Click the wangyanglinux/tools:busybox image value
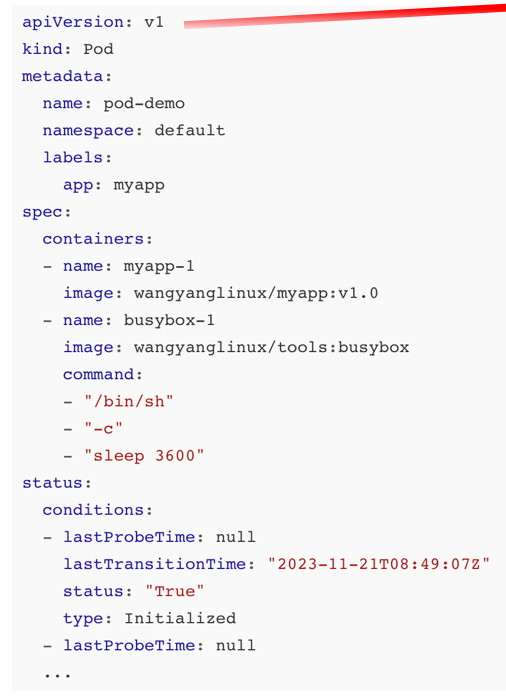 [272, 348]
